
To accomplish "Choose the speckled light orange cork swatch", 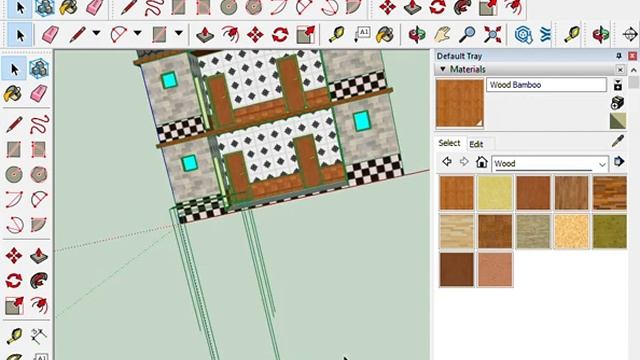I will click(571, 231).
